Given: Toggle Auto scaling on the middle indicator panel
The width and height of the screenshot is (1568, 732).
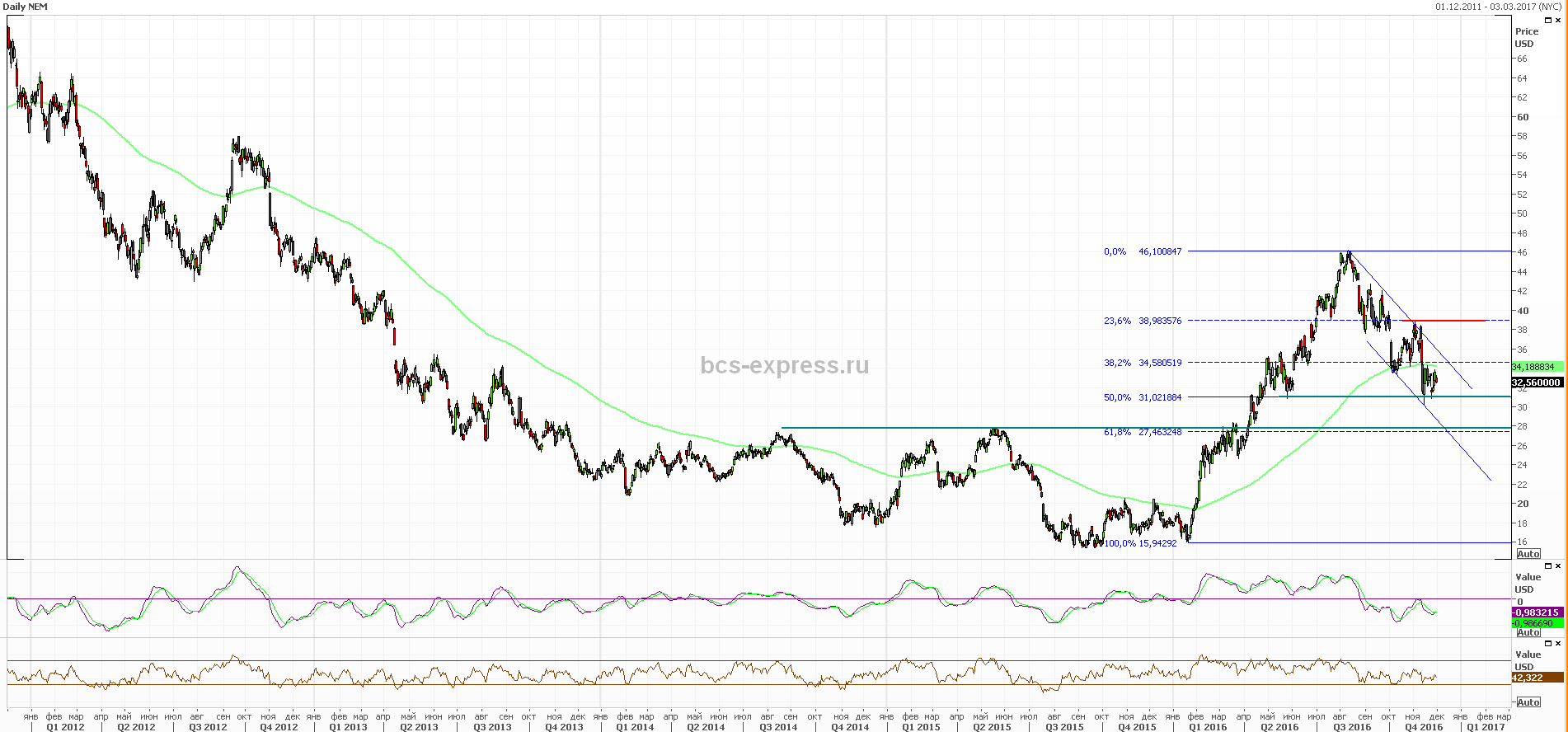Looking at the screenshot, I should (x=1528, y=632).
